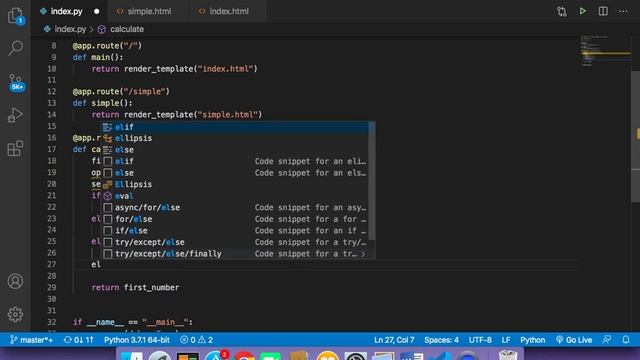Viewport: 640px width, 360px height.
Task: Select the try/except/else snippet suggestion
Action: [235, 242]
